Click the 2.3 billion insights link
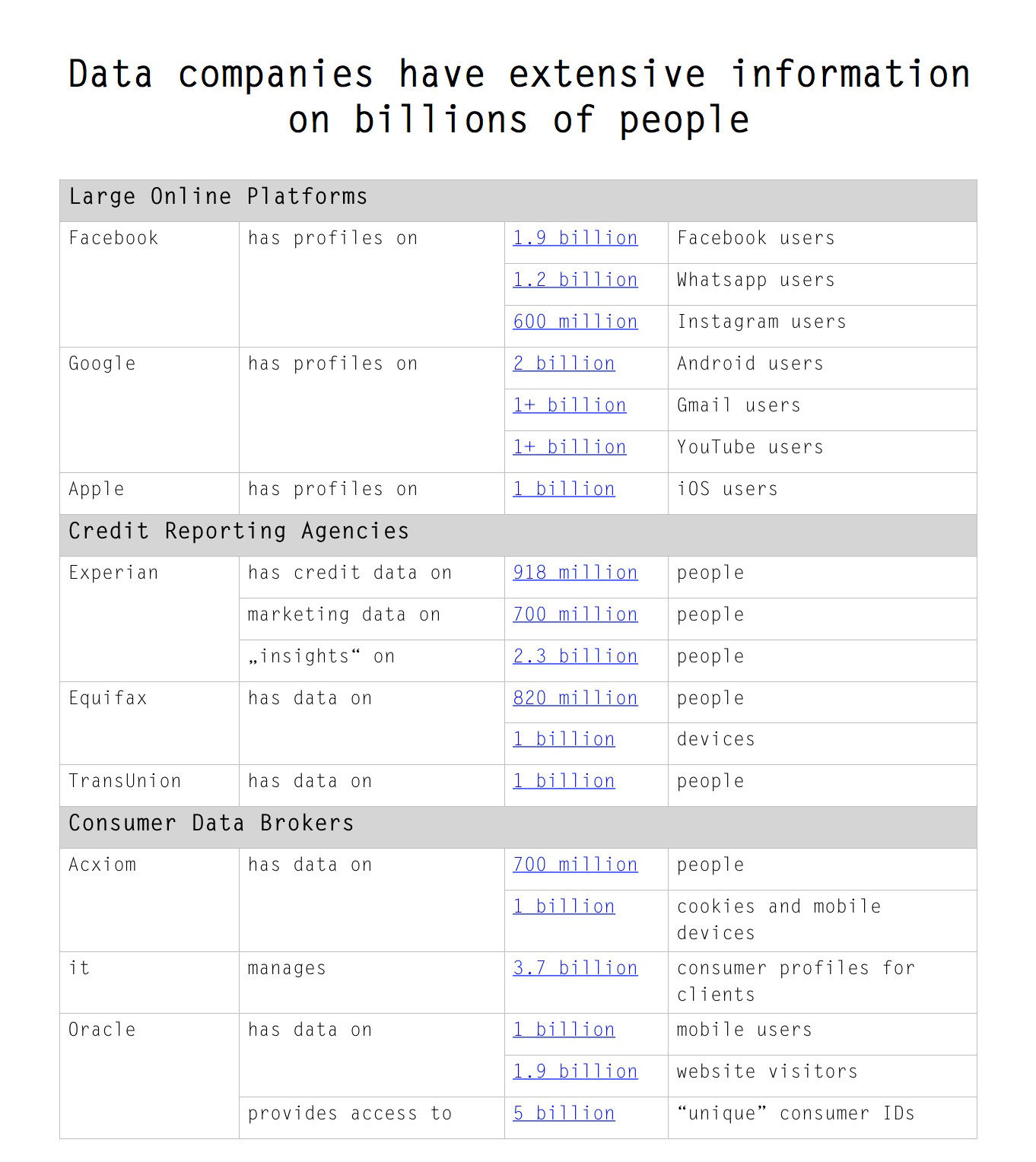The width and height of the screenshot is (1036, 1162). click(575, 657)
